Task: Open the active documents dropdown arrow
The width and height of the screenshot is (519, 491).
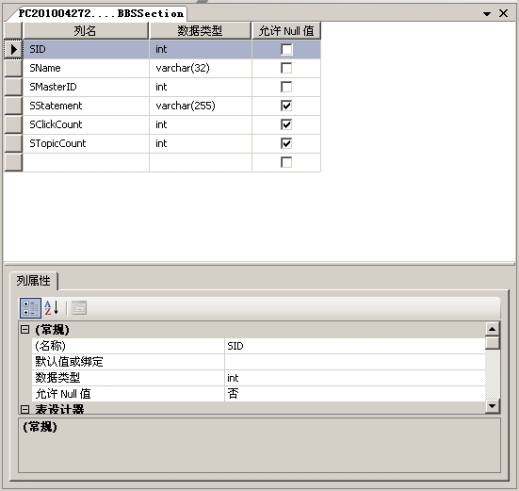Action: pos(487,14)
